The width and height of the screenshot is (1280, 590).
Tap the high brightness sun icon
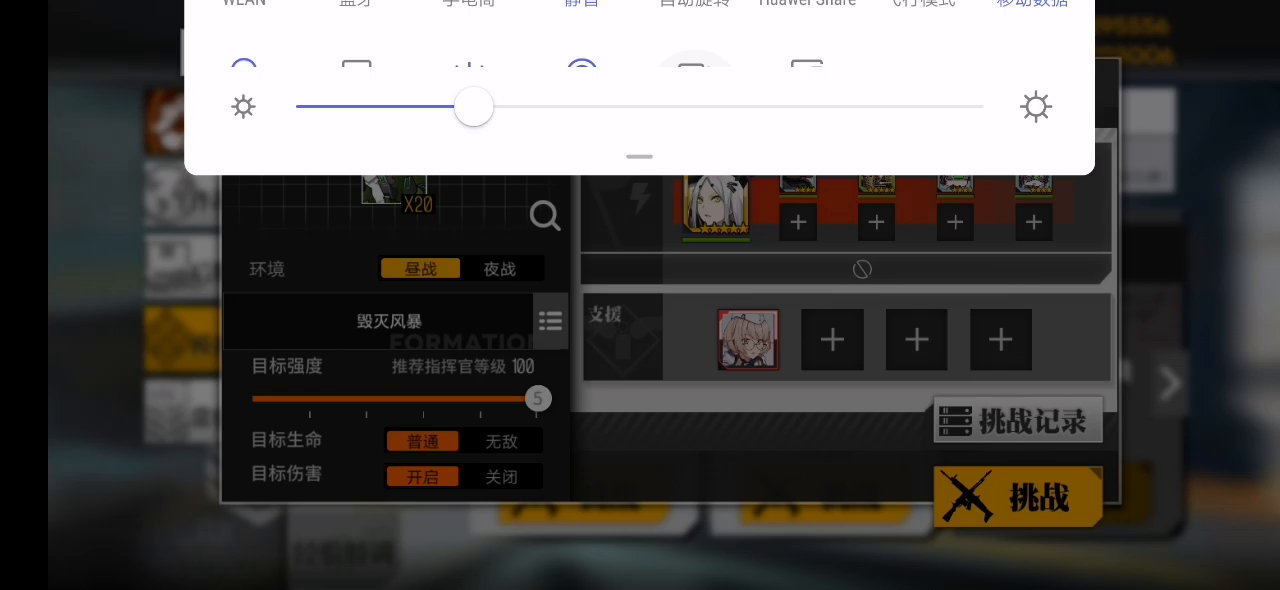(1036, 107)
